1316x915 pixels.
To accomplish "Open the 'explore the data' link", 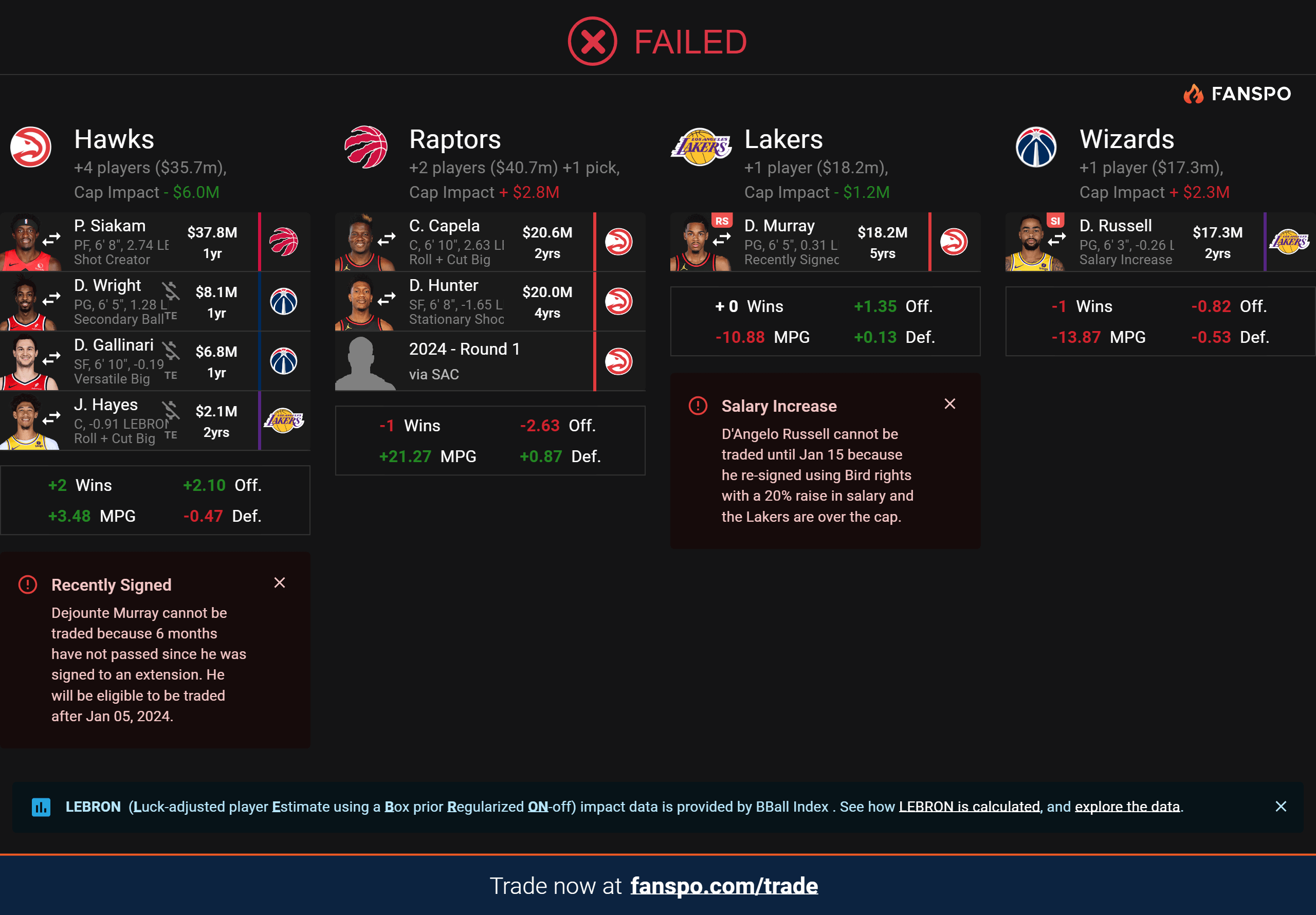I will (x=1127, y=807).
